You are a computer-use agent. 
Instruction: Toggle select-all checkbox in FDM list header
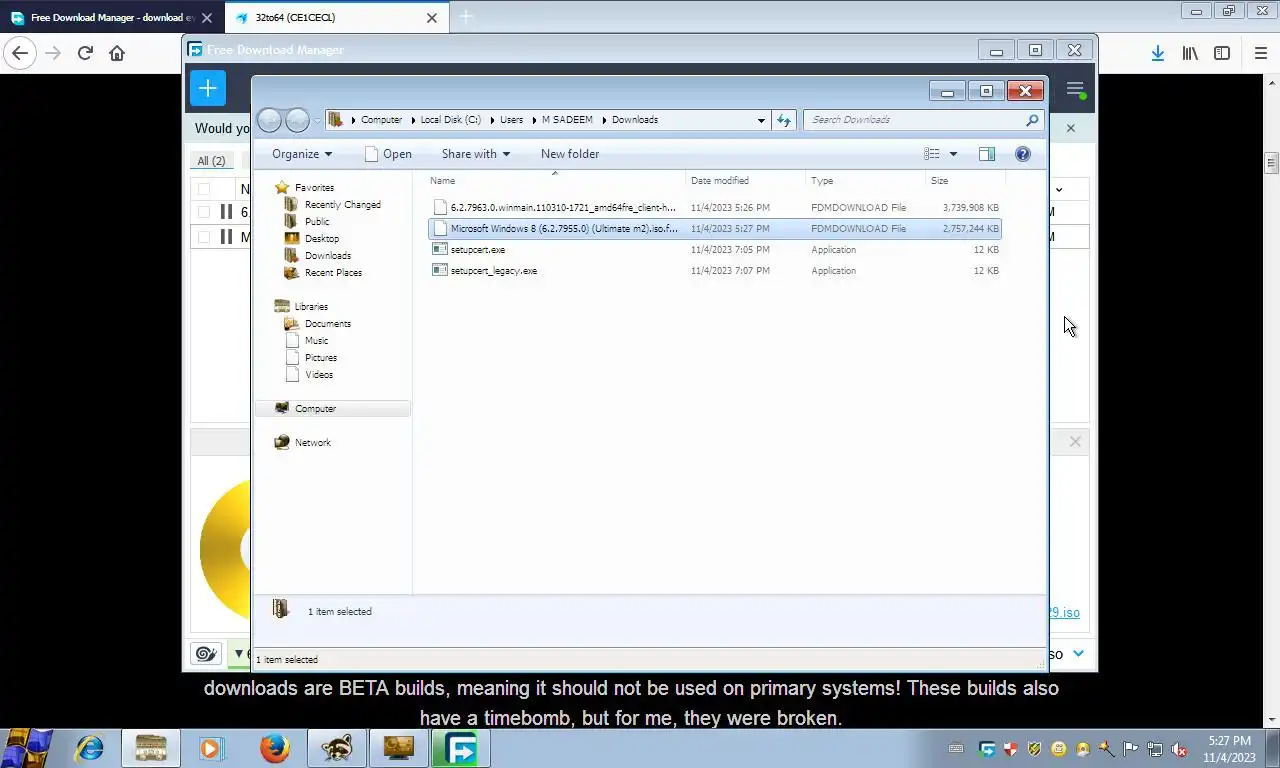click(204, 189)
